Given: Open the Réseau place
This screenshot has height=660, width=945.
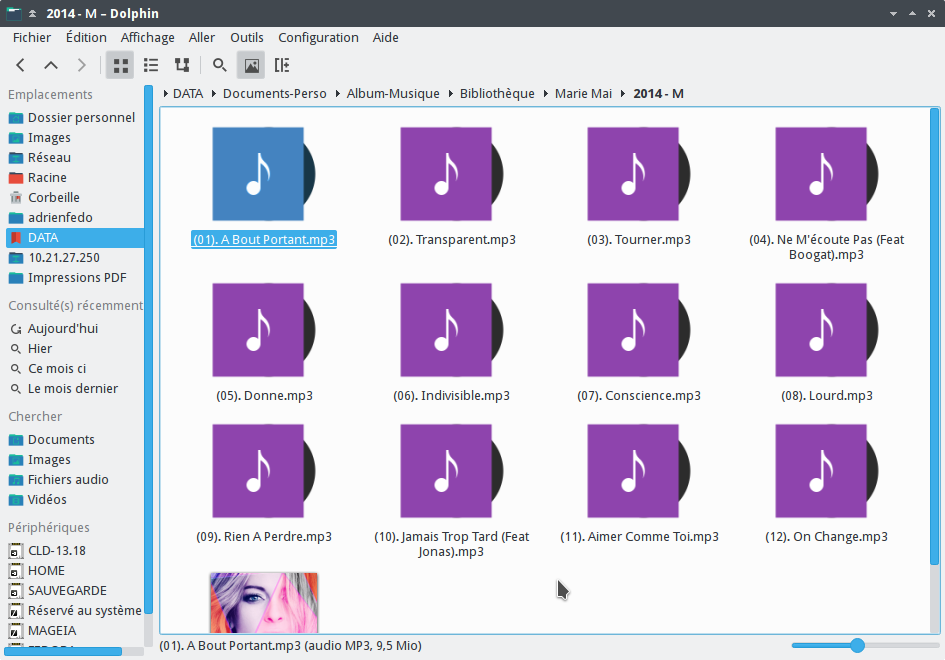Looking at the screenshot, I should [75, 157].
